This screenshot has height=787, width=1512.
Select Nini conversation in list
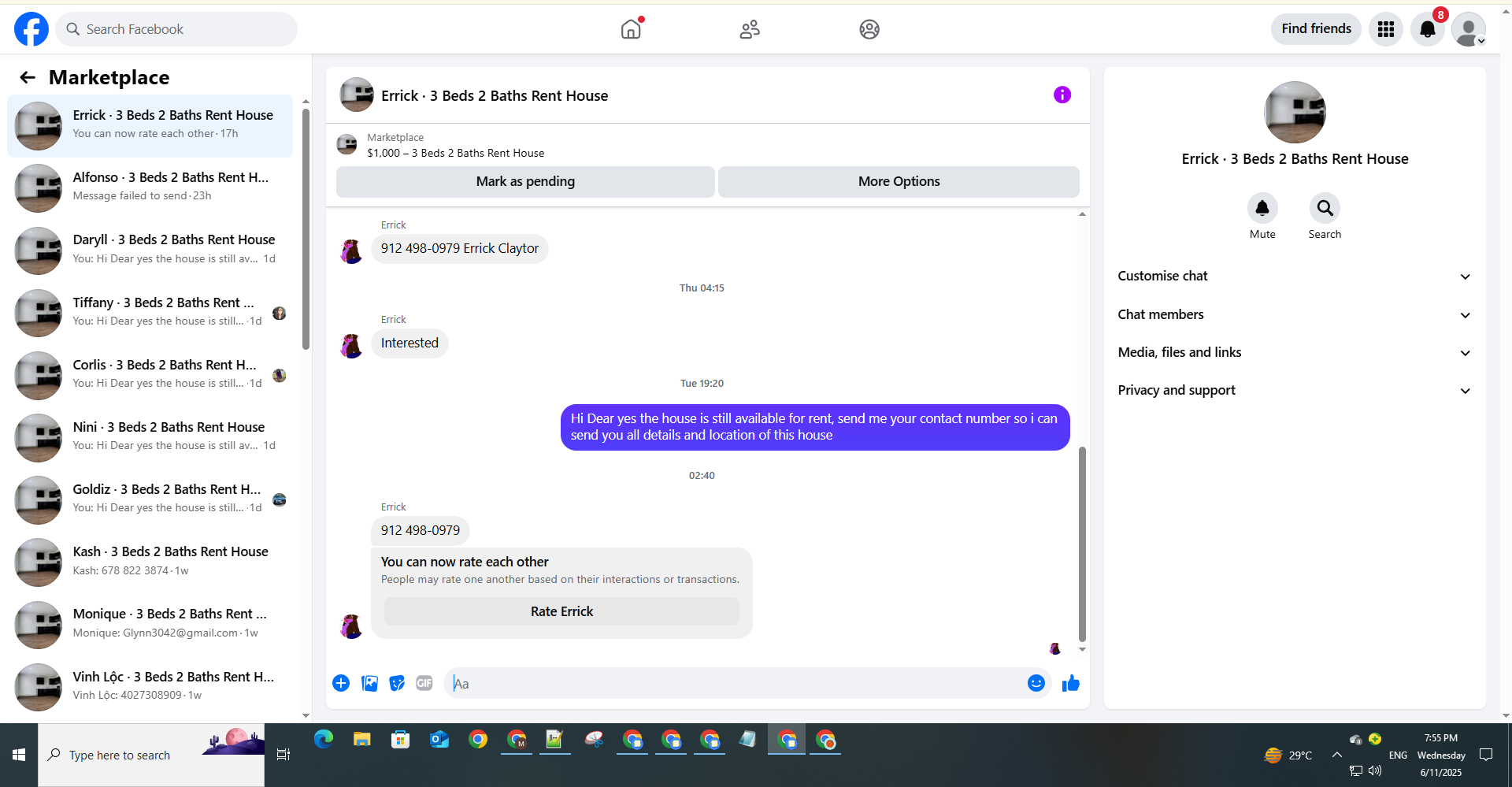point(150,436)
